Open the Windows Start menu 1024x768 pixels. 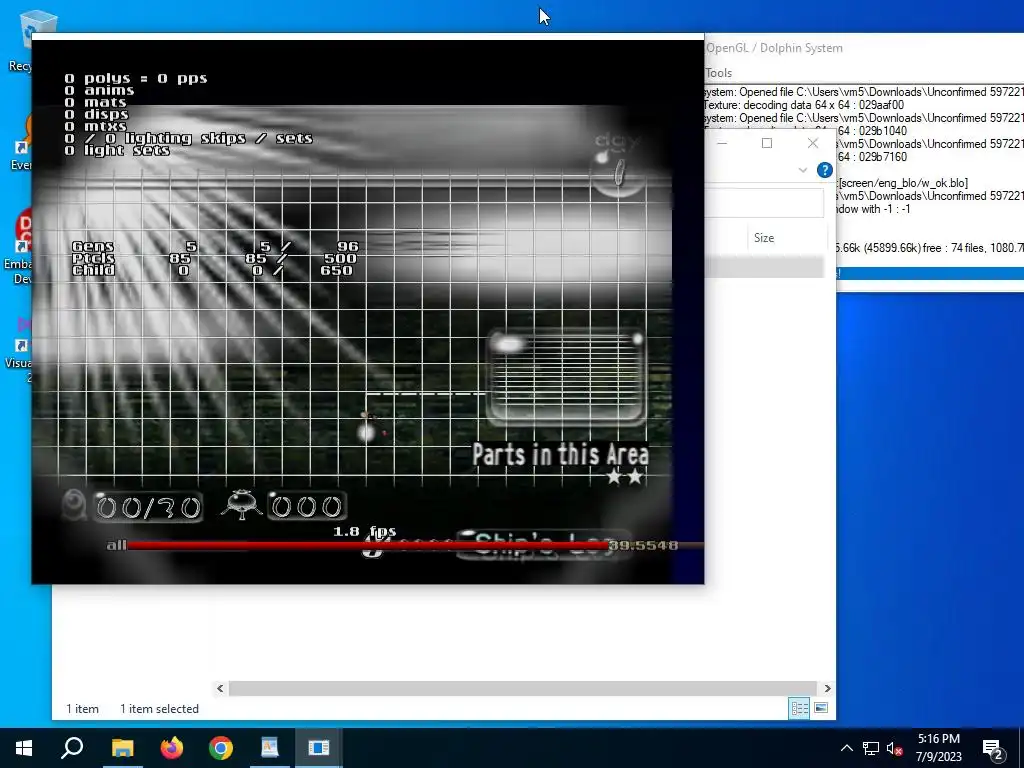pyautogui.click(x=24, y=748)
